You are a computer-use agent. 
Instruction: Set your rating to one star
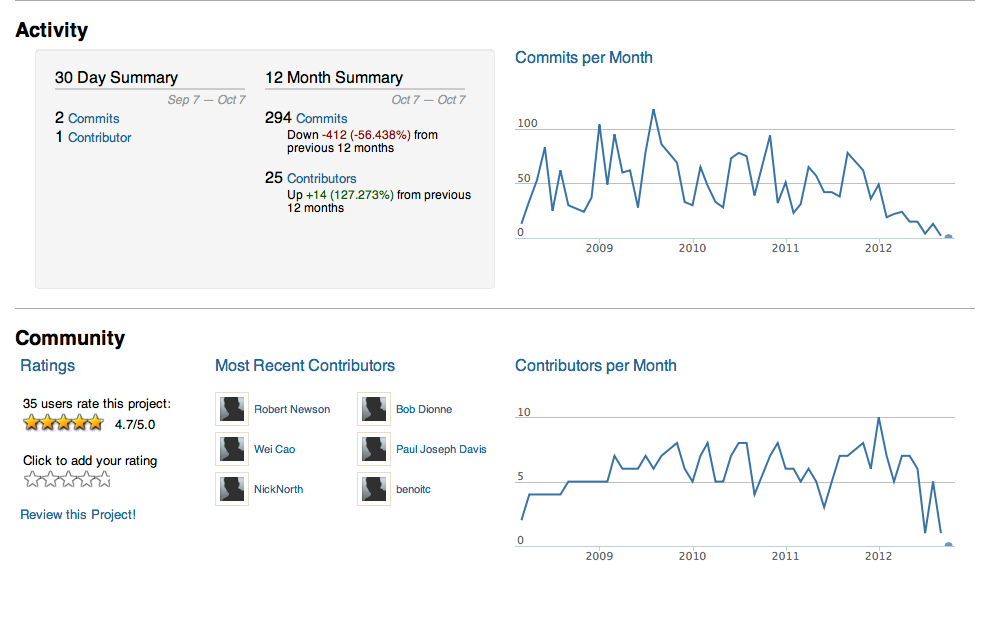click(31, 480)
